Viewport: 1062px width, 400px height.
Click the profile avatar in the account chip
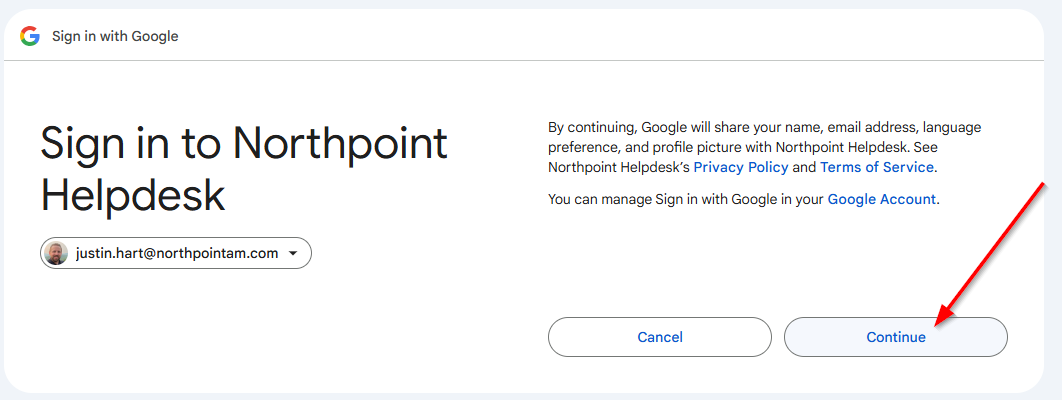[57, 253]
